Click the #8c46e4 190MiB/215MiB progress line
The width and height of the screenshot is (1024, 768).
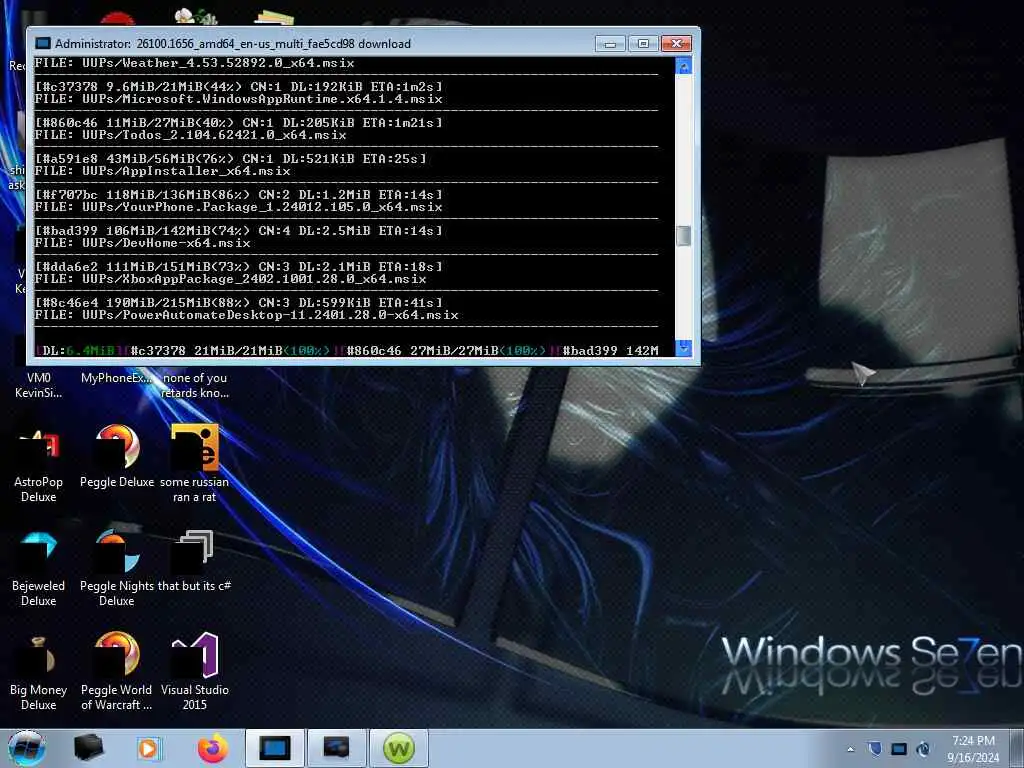(238, 302)
